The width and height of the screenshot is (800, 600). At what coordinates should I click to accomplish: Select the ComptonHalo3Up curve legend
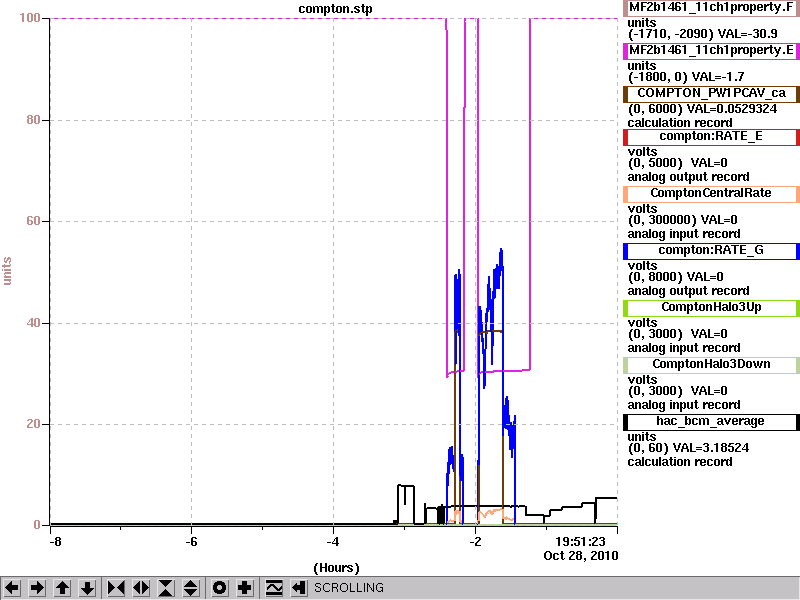[711, 307]
